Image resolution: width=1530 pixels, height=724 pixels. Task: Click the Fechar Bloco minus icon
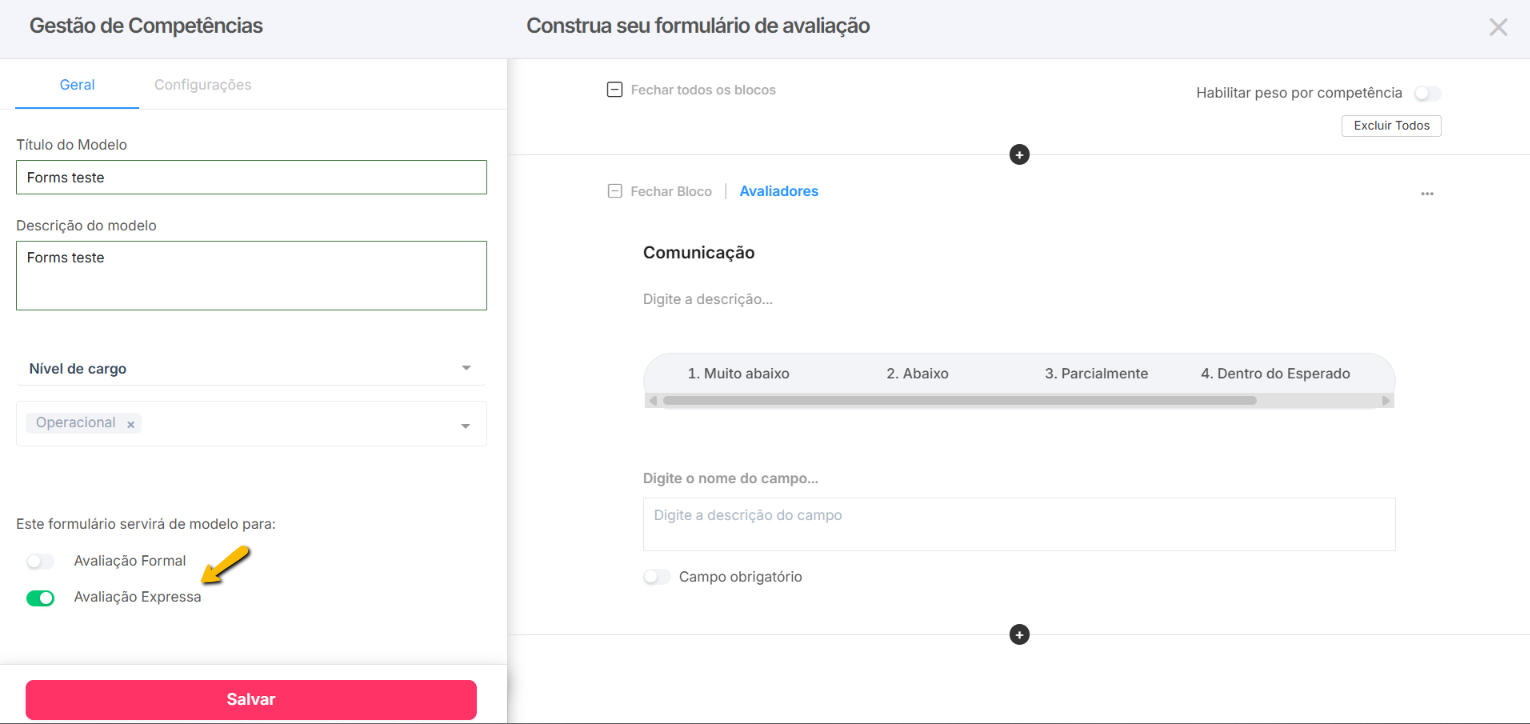[615, 191]
